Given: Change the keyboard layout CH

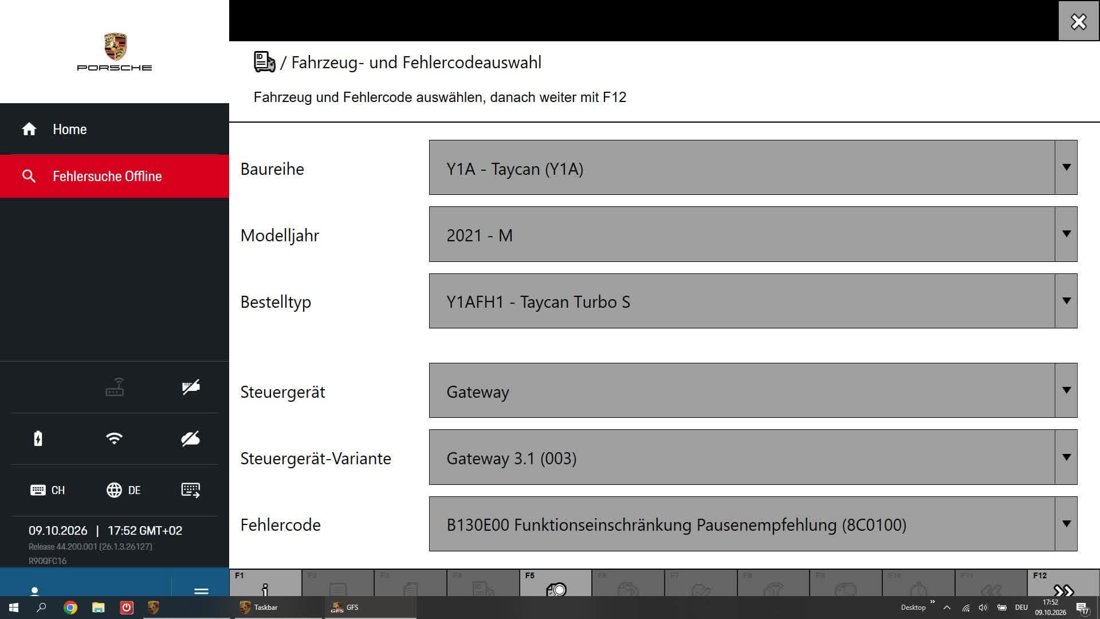Looking at the screenshot, I should (x=48, y=490).
